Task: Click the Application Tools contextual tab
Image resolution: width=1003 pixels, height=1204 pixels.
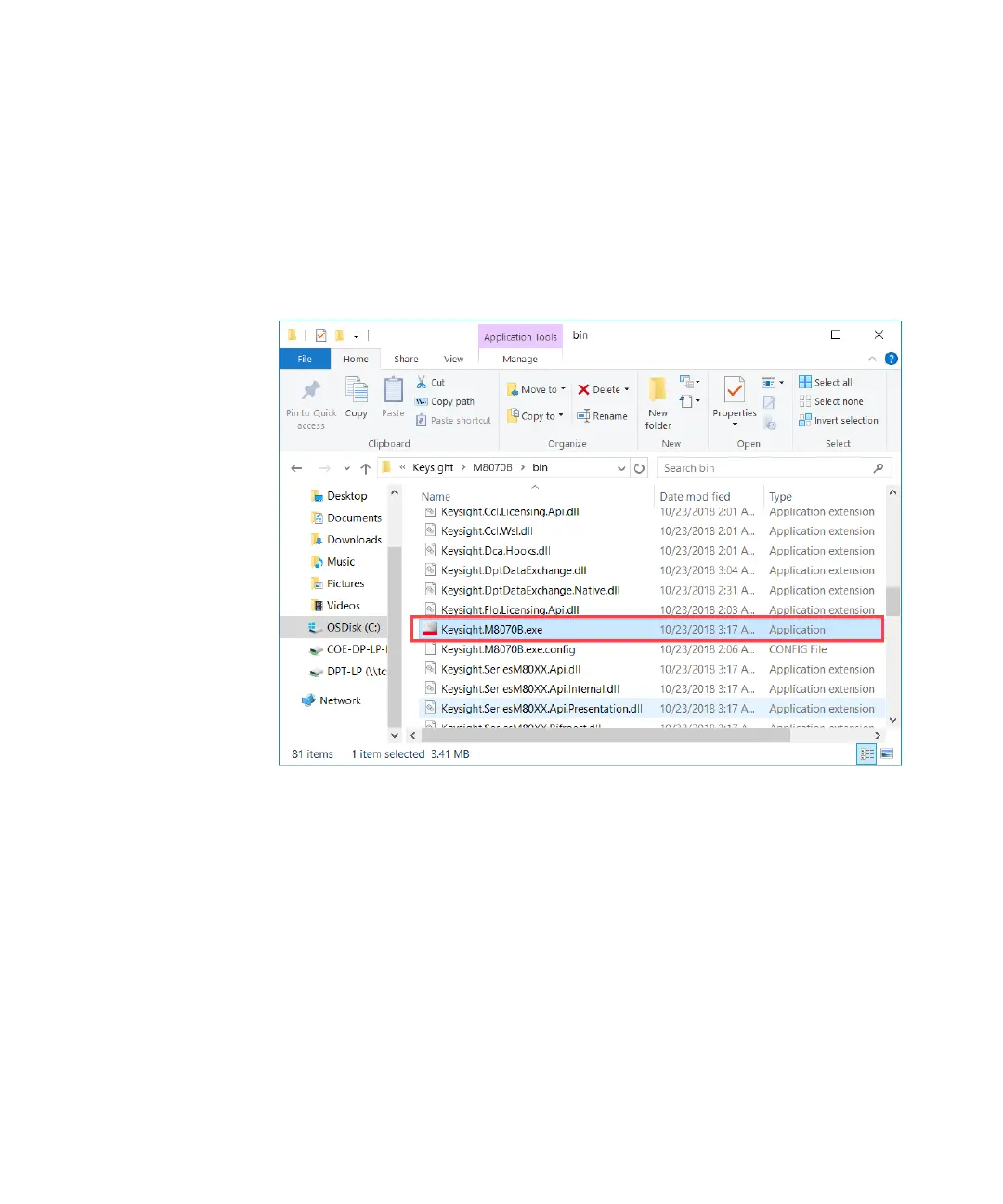Action: tap(520, 336)
